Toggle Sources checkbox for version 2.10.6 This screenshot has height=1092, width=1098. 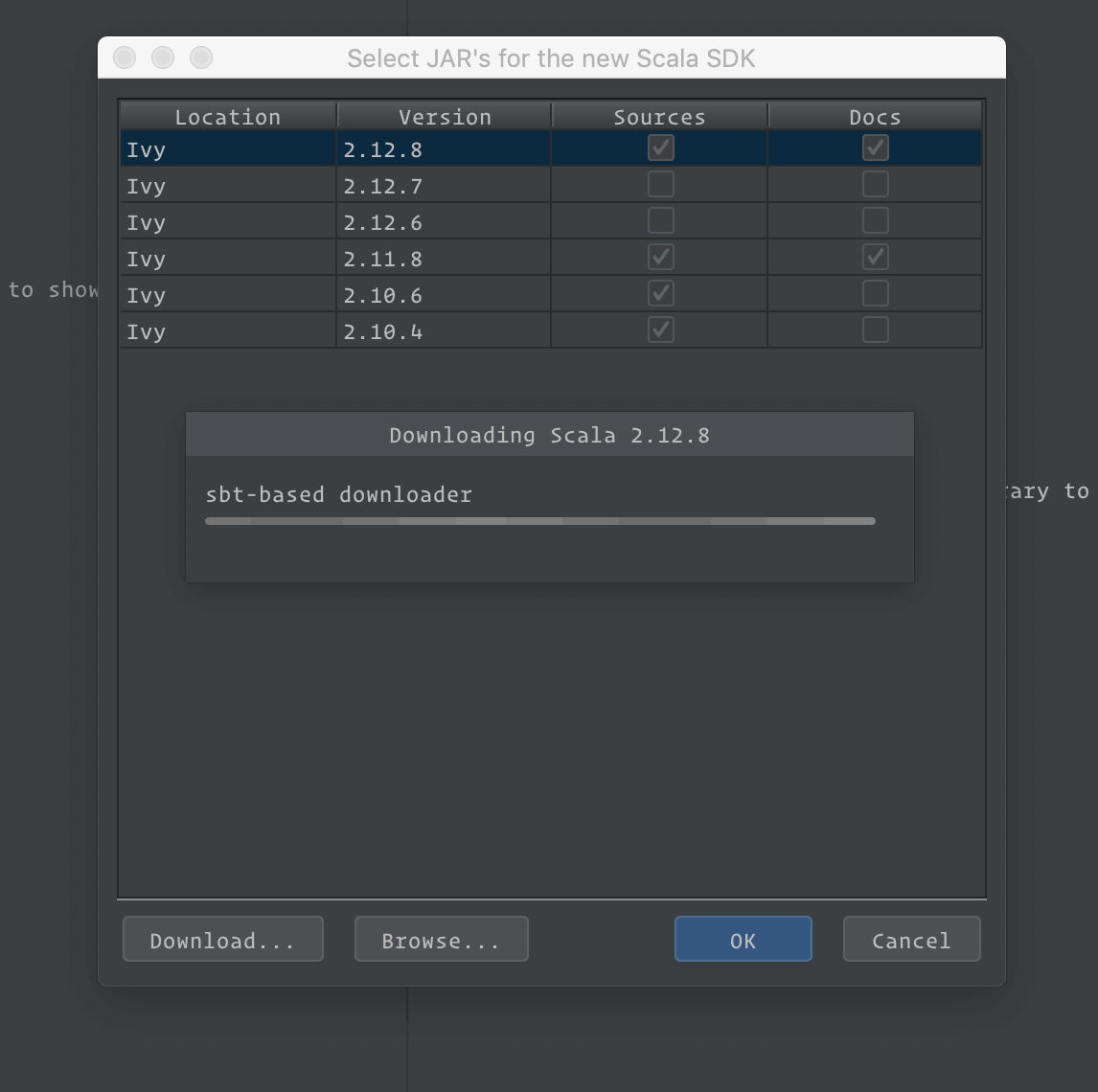pyautogui.click(x=660, y=293)
